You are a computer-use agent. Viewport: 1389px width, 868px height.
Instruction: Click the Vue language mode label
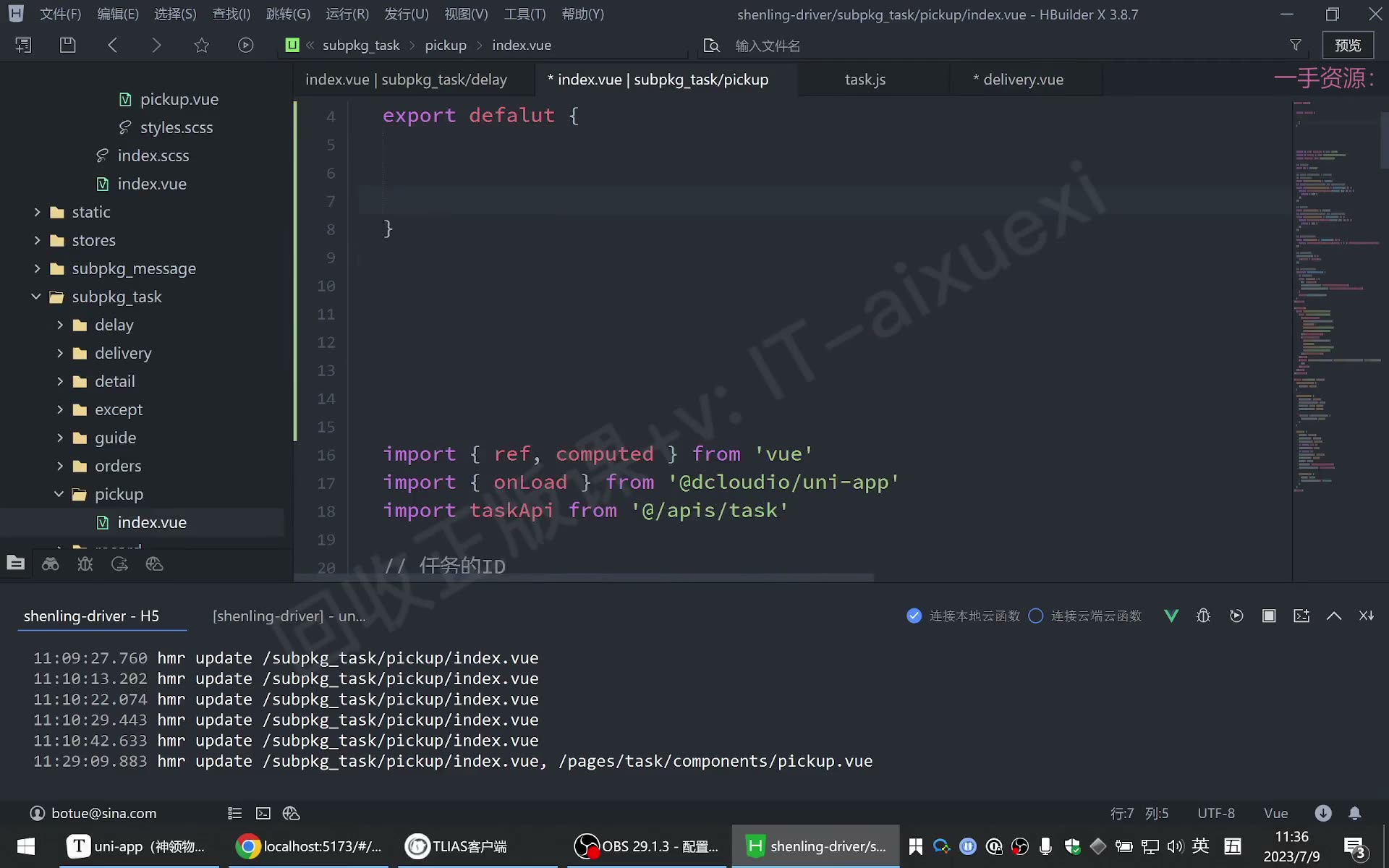[1275, 813]
